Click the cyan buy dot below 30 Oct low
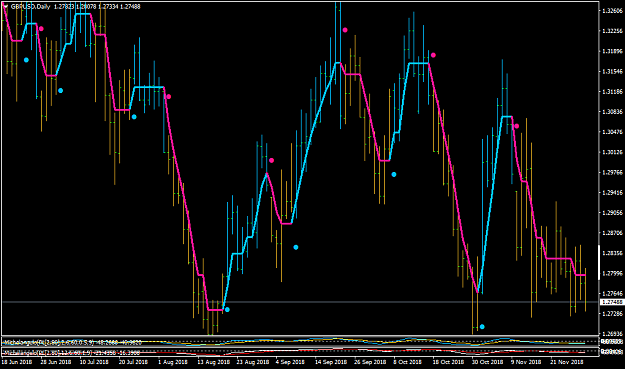Screen dimensions: 625x369 click(x=482, y=327)
